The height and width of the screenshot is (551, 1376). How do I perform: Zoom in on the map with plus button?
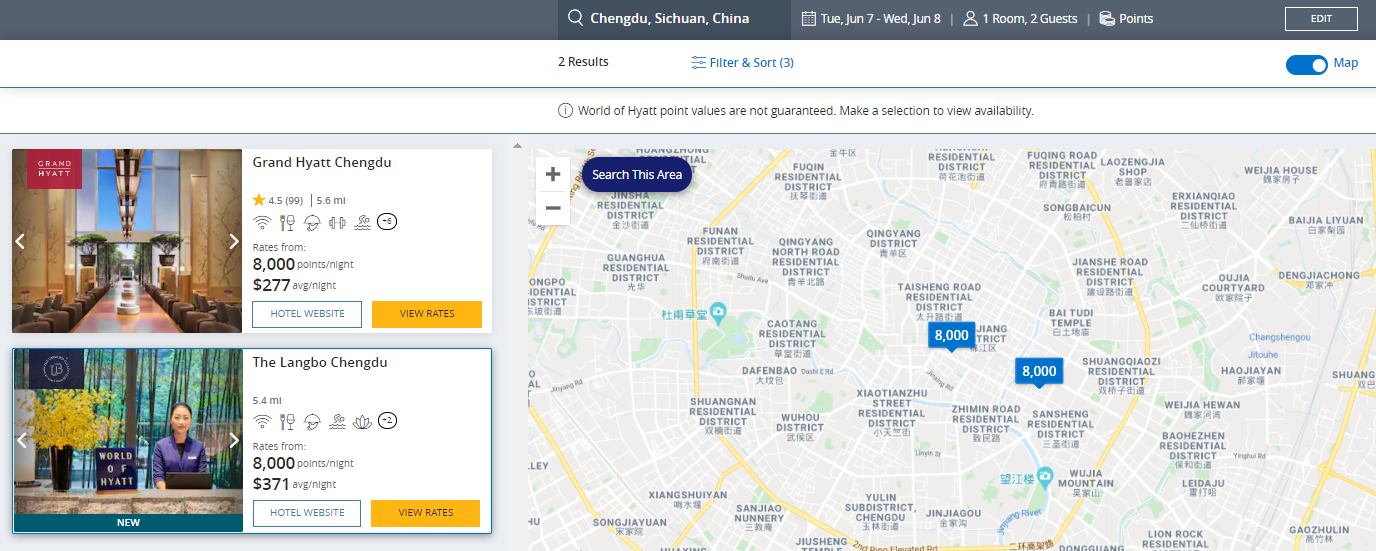pos(553,174)
